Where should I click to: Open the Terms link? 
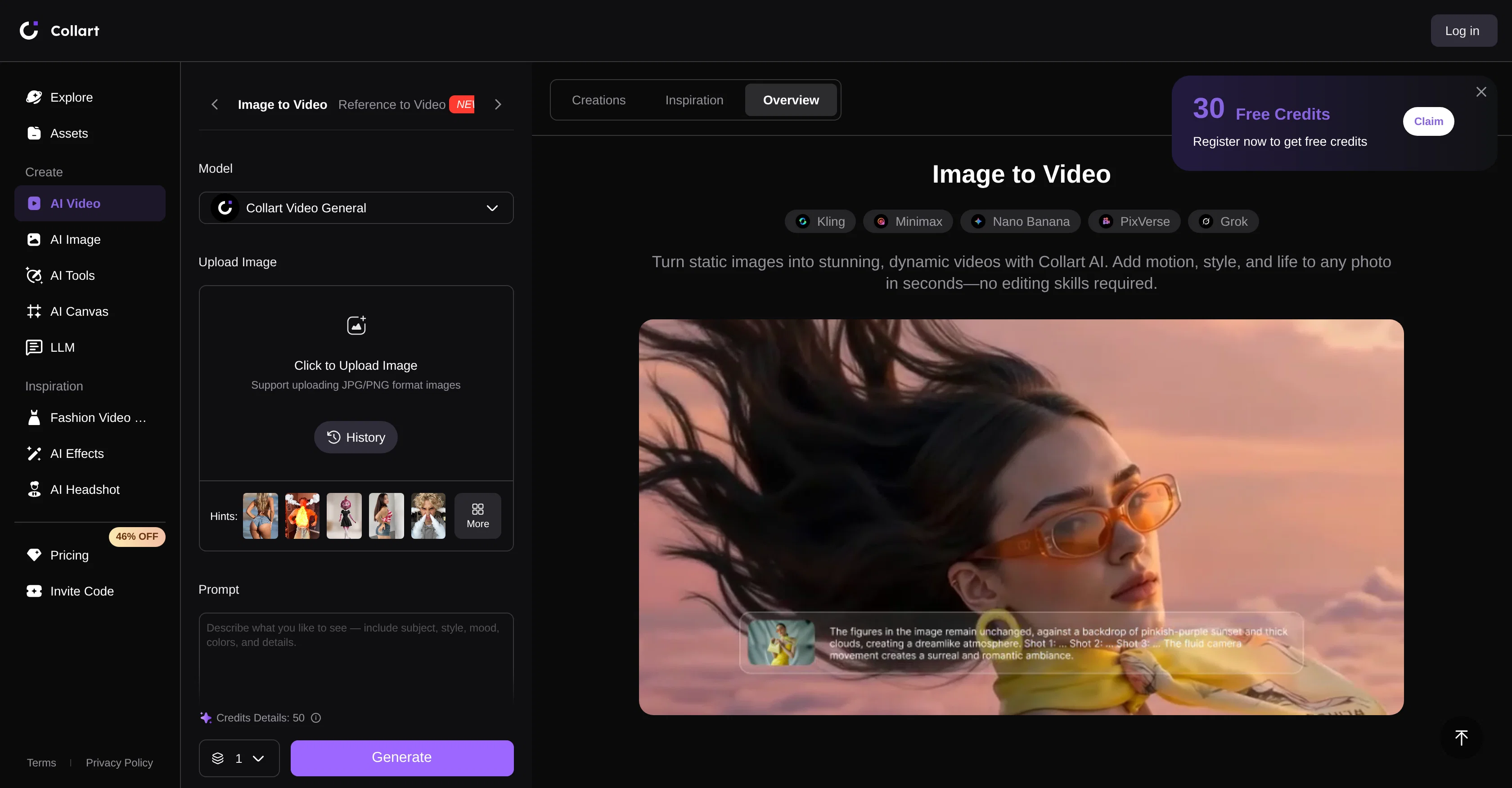[41, 763]
